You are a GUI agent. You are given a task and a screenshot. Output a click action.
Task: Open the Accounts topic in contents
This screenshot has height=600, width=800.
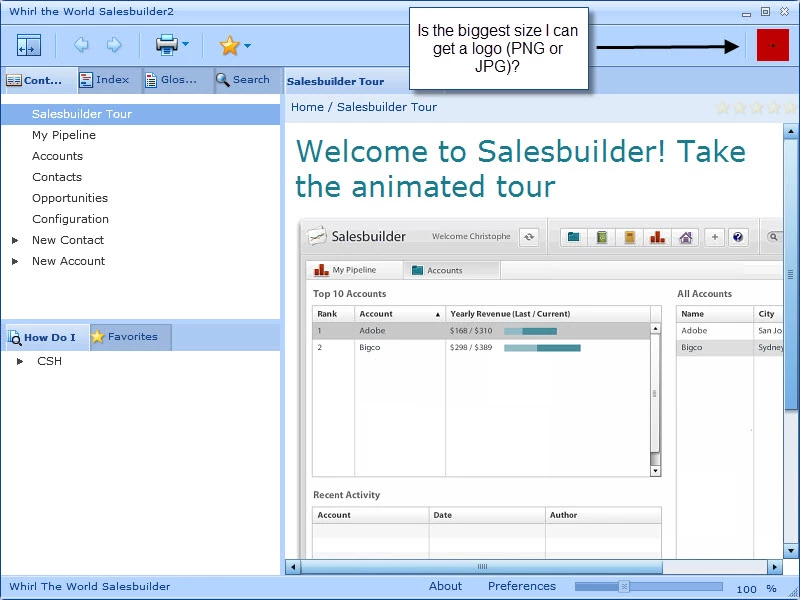pyautogui.click(x=57, y=156)
